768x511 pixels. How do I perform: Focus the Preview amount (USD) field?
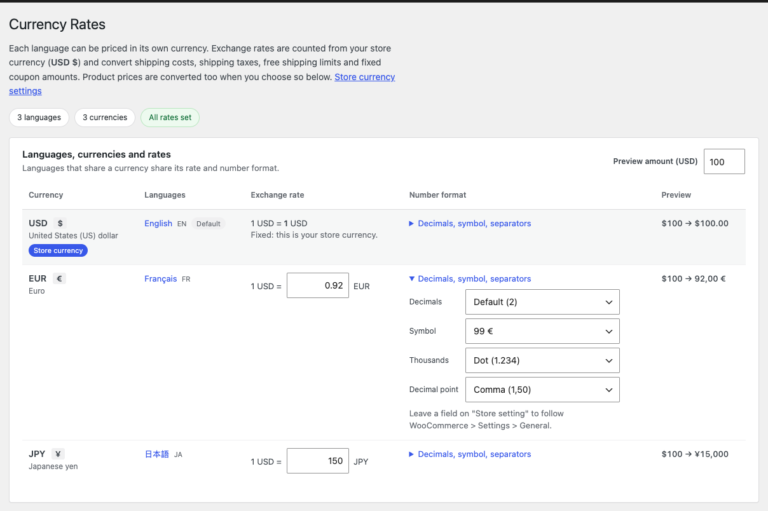point(724,162)
